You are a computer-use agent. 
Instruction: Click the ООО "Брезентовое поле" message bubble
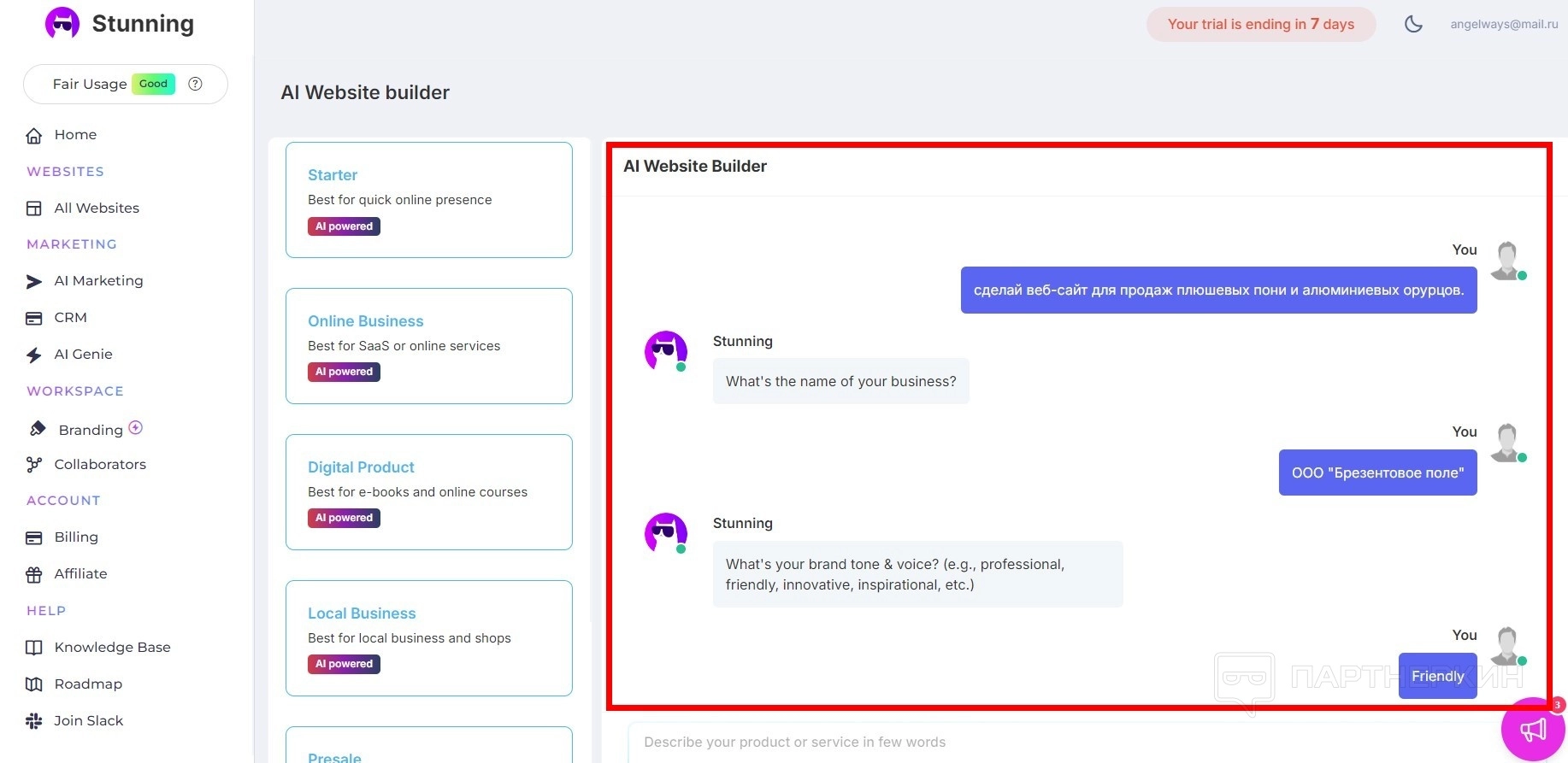click(x=1378, y=472)
